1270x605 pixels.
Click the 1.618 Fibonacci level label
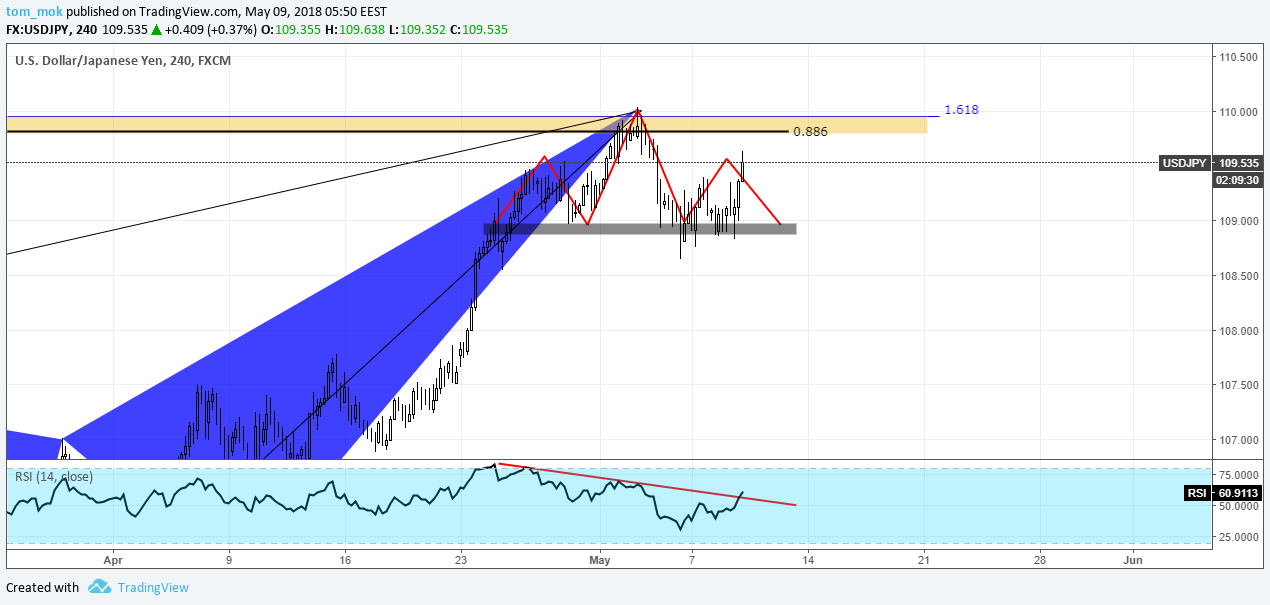tap(961, 109)
